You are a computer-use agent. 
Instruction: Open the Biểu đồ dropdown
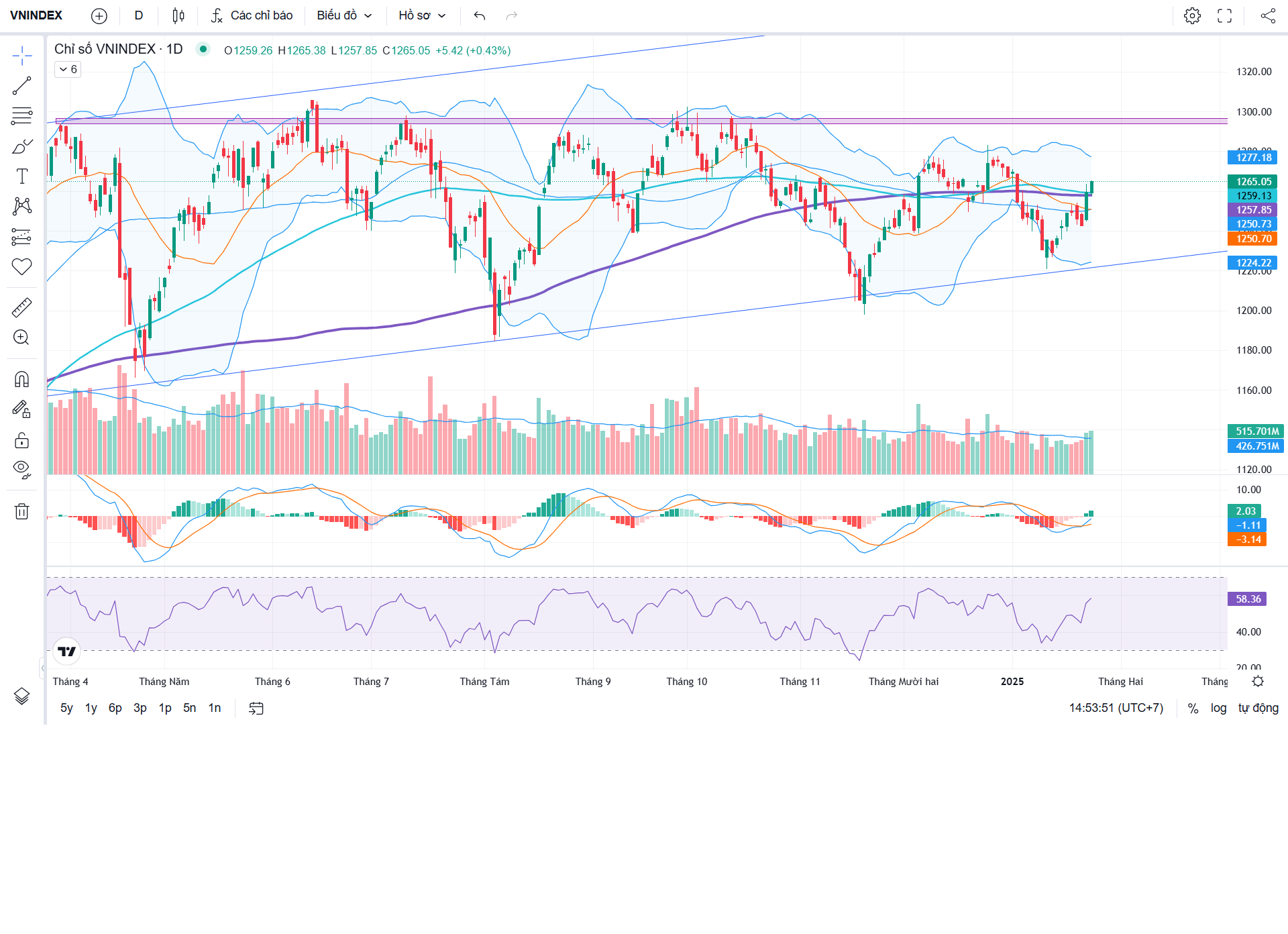coord(344,15)
